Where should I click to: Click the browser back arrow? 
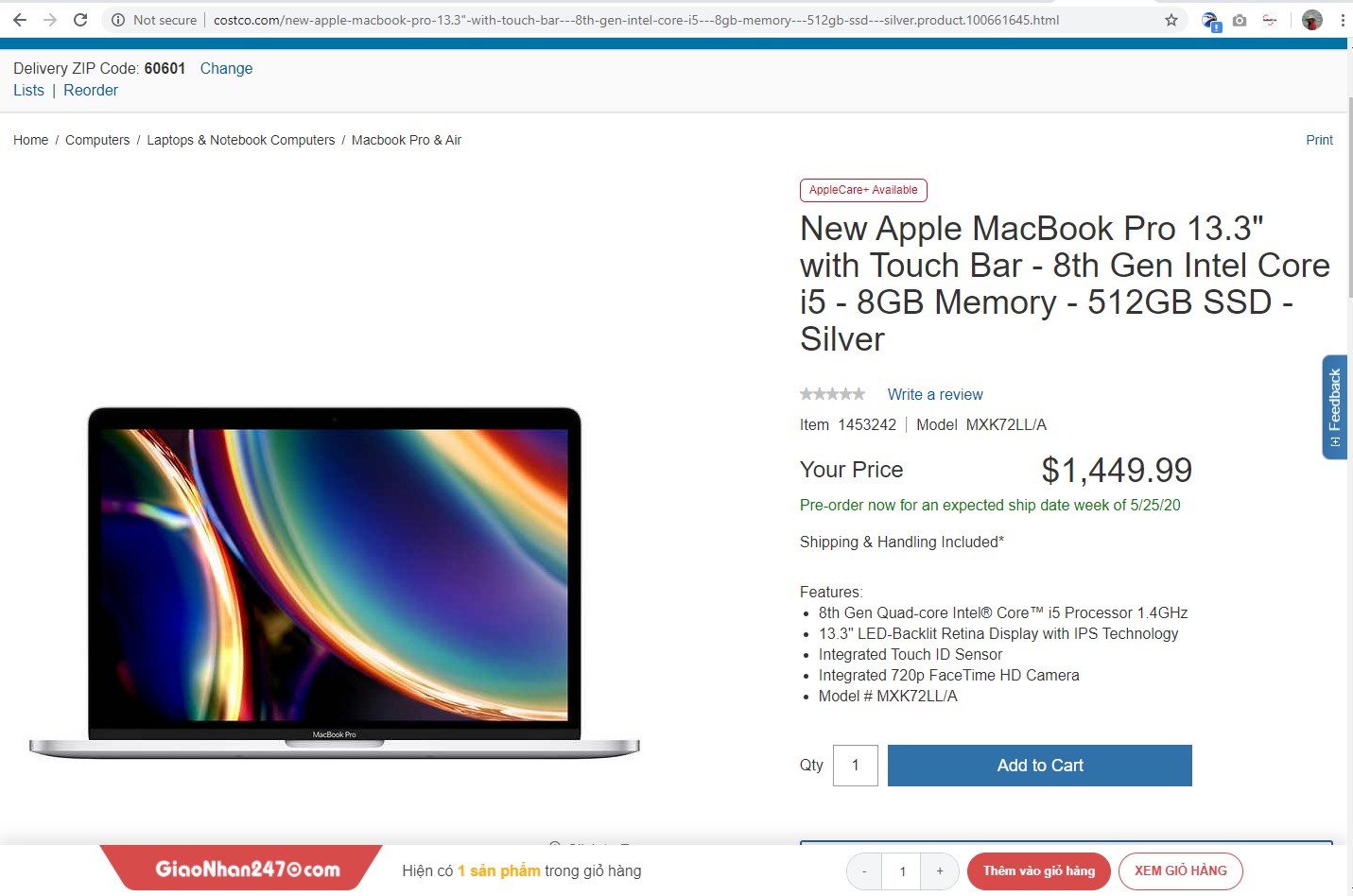[x=20, y=20]
